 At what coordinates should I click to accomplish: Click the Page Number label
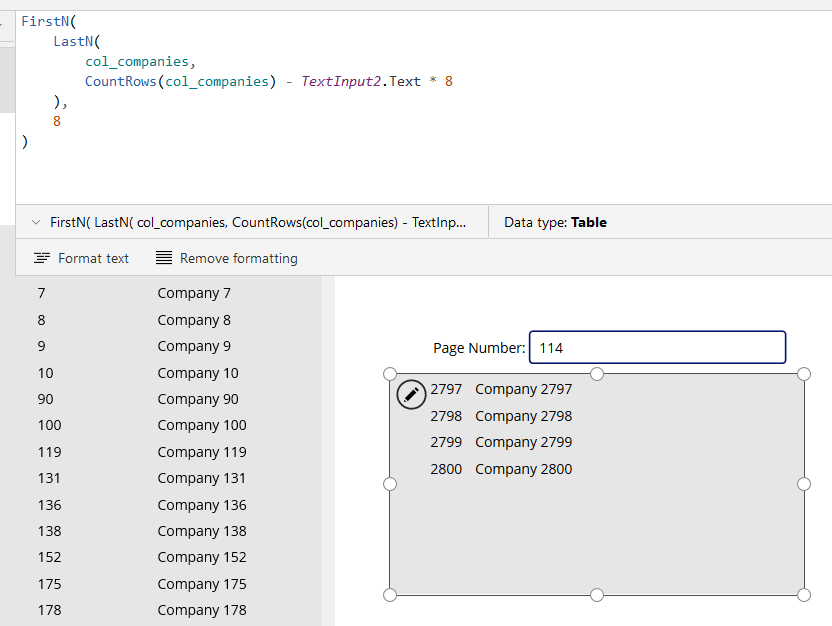[478, 348]
